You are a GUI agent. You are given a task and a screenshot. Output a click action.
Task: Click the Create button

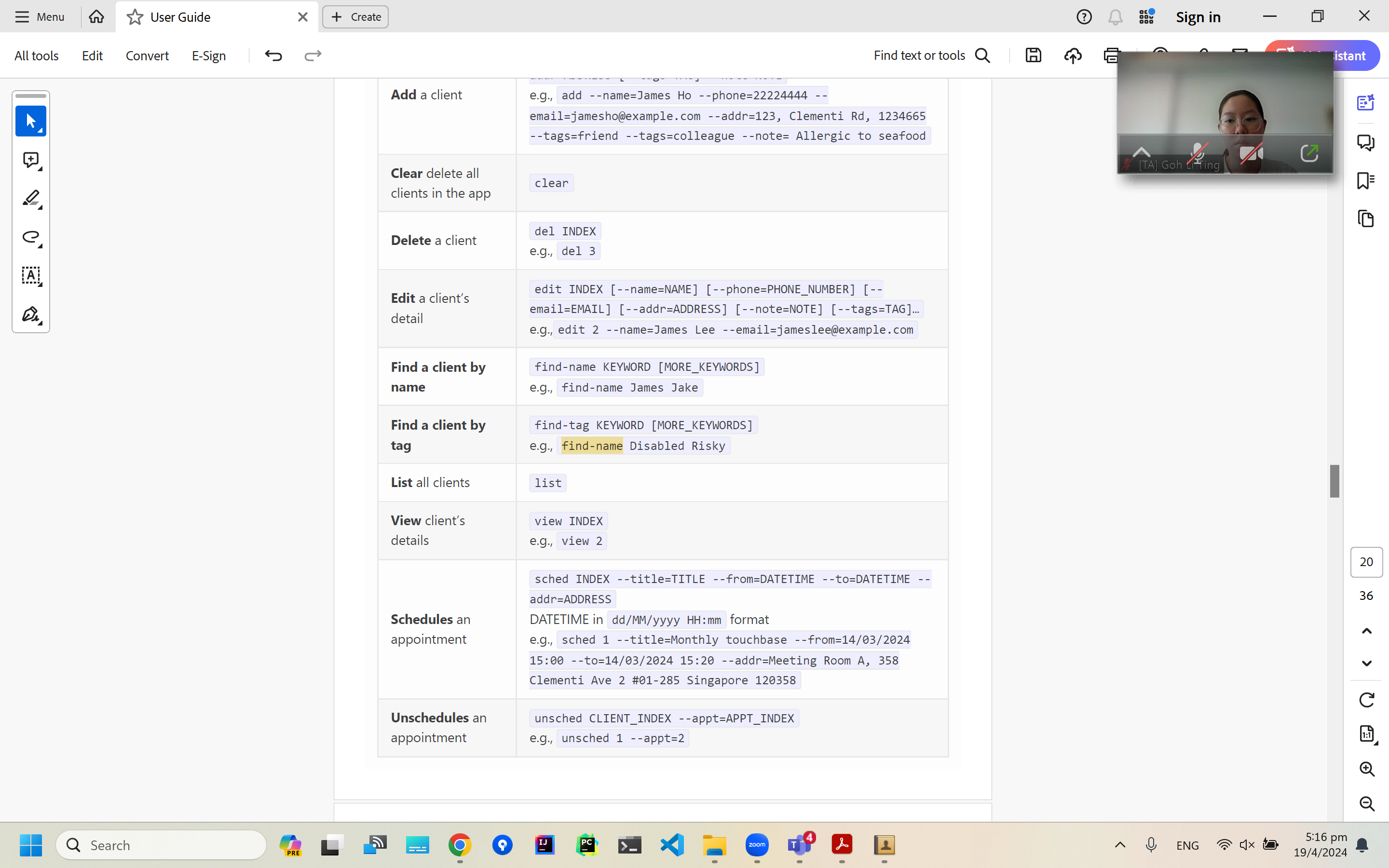355,17
